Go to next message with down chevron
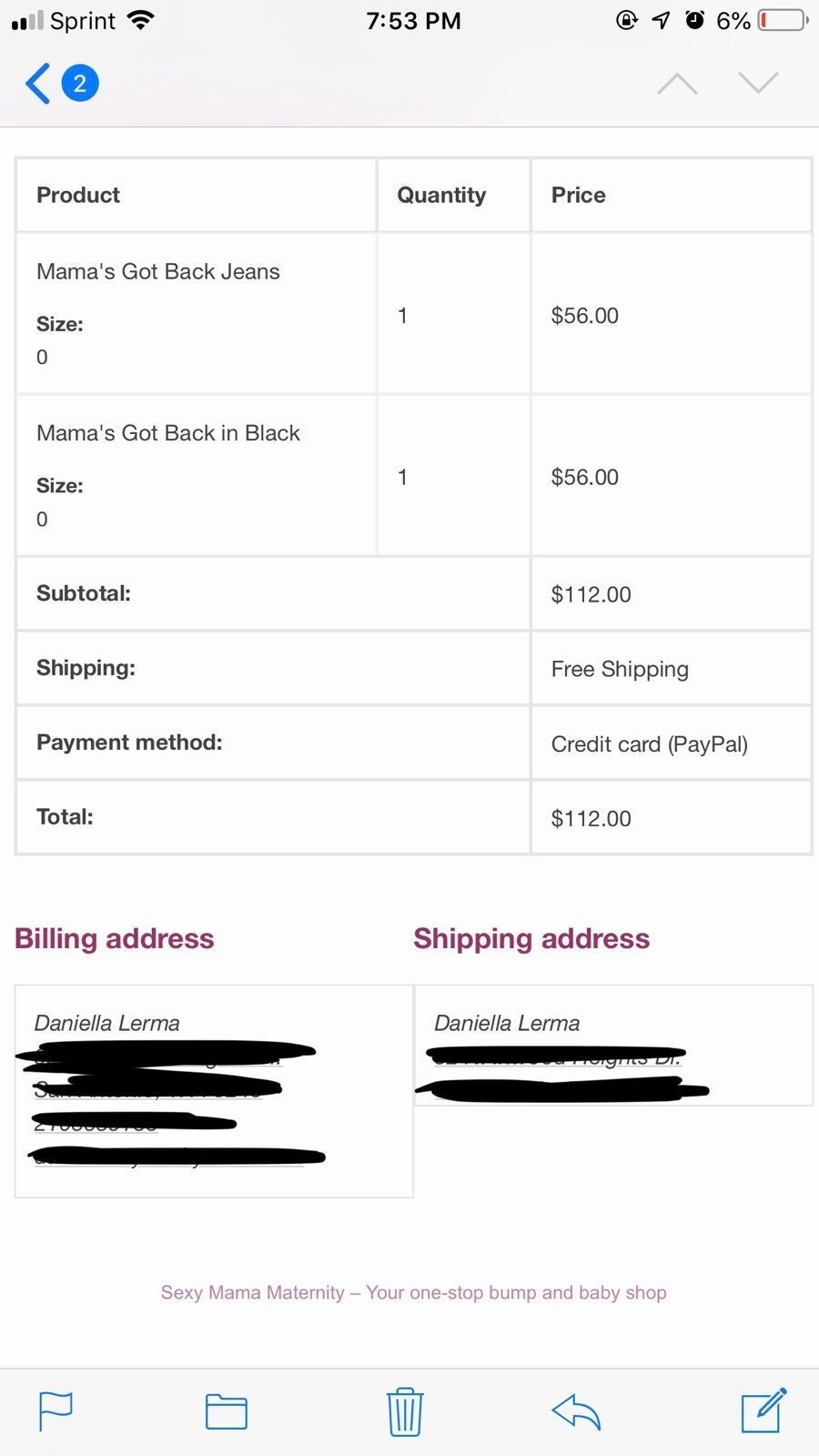The height and width of the screenshot is (1456, 819). (x=758, y=83)
